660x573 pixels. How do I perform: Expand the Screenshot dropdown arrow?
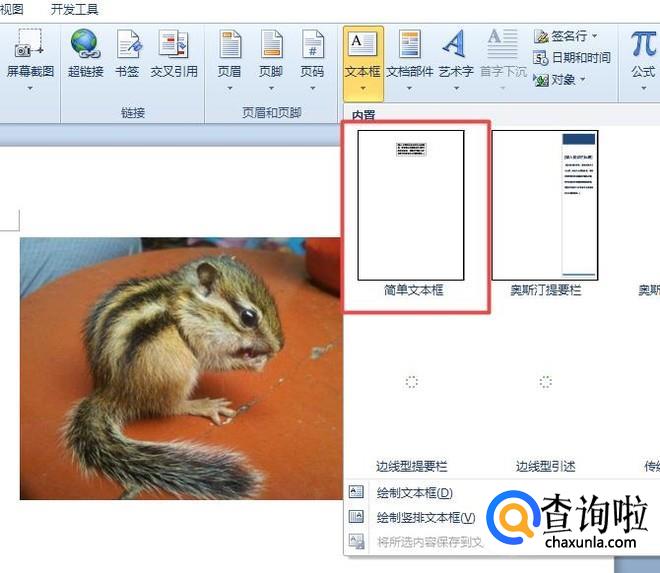click(x=30, y=88)
